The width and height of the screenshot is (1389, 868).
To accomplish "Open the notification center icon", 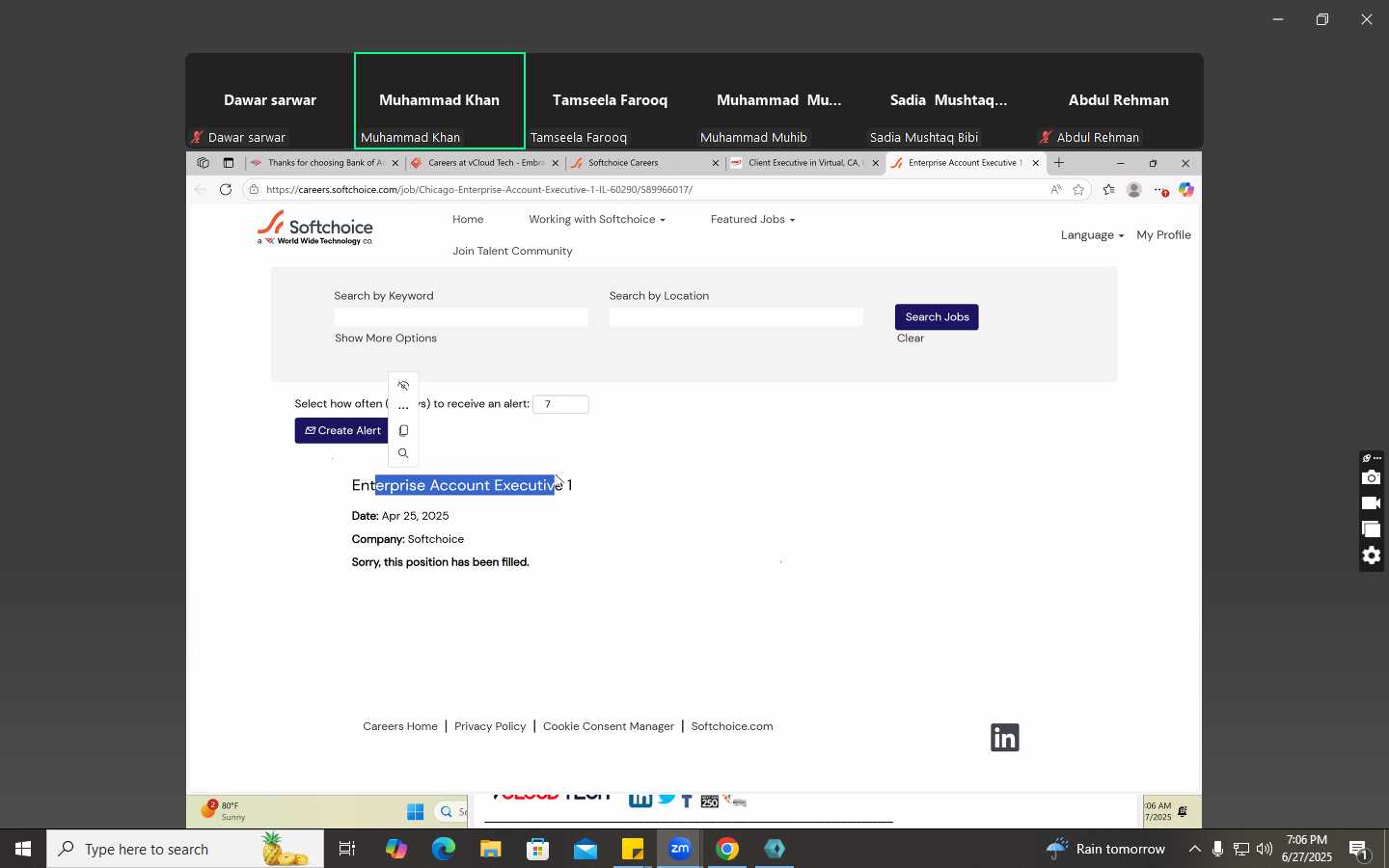I will coord(1360,850).
